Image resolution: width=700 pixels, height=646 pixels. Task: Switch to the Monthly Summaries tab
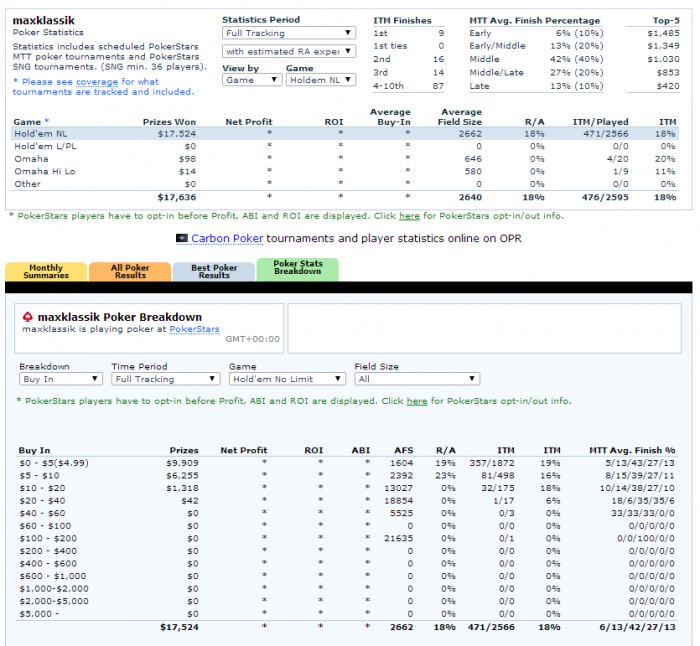(45, 271)
